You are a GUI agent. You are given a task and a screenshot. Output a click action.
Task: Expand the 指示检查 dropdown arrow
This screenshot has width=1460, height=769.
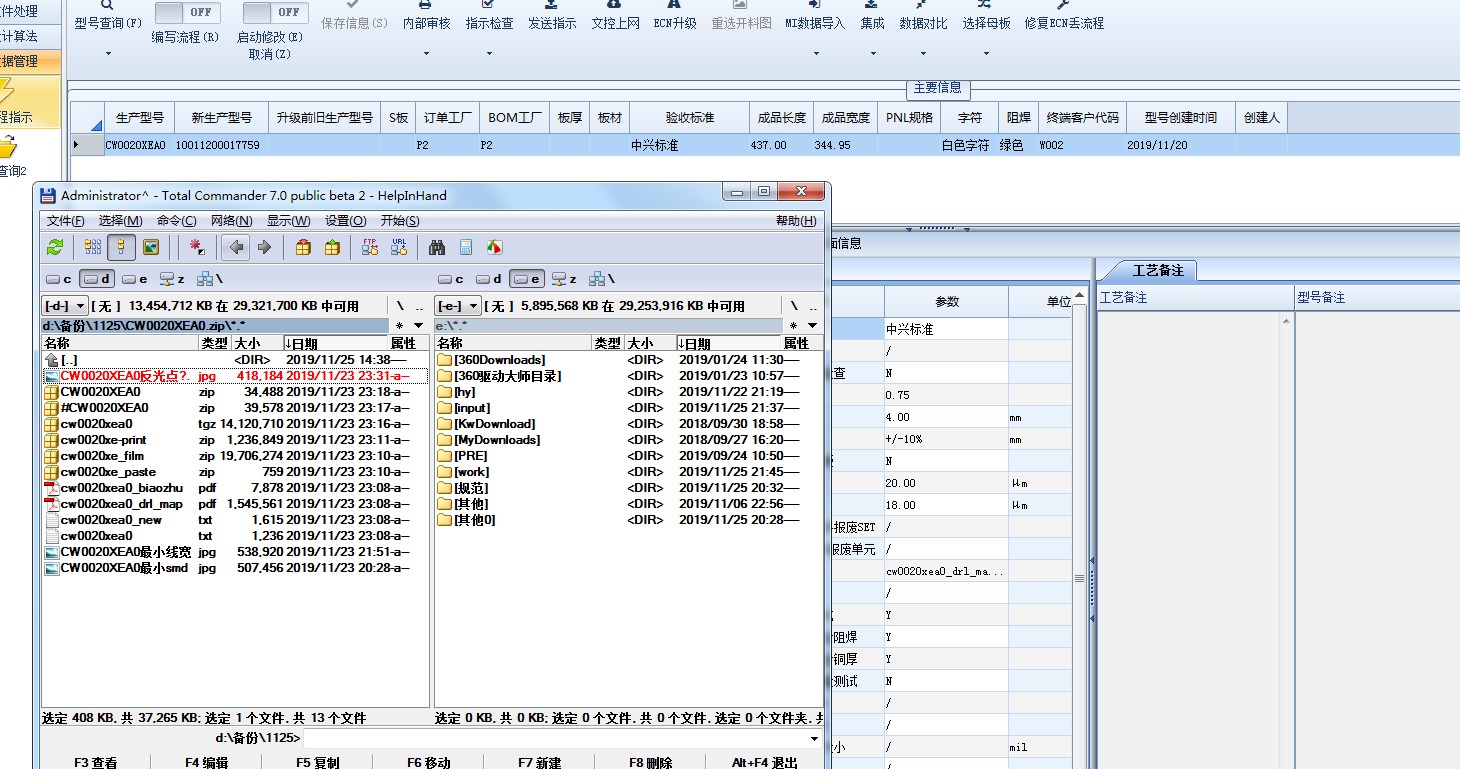489,52
